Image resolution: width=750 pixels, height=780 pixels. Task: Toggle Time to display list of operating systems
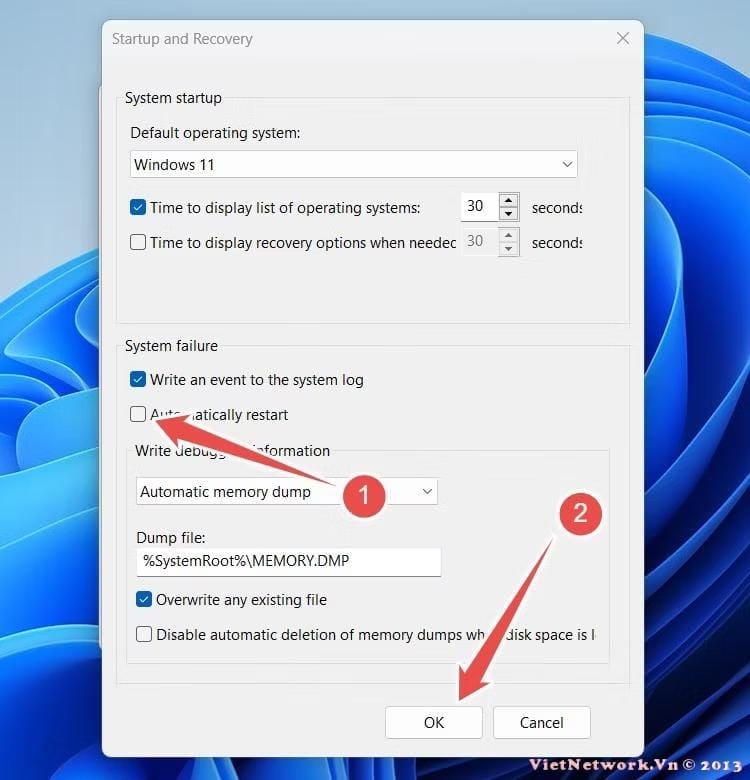click(138, 208)
